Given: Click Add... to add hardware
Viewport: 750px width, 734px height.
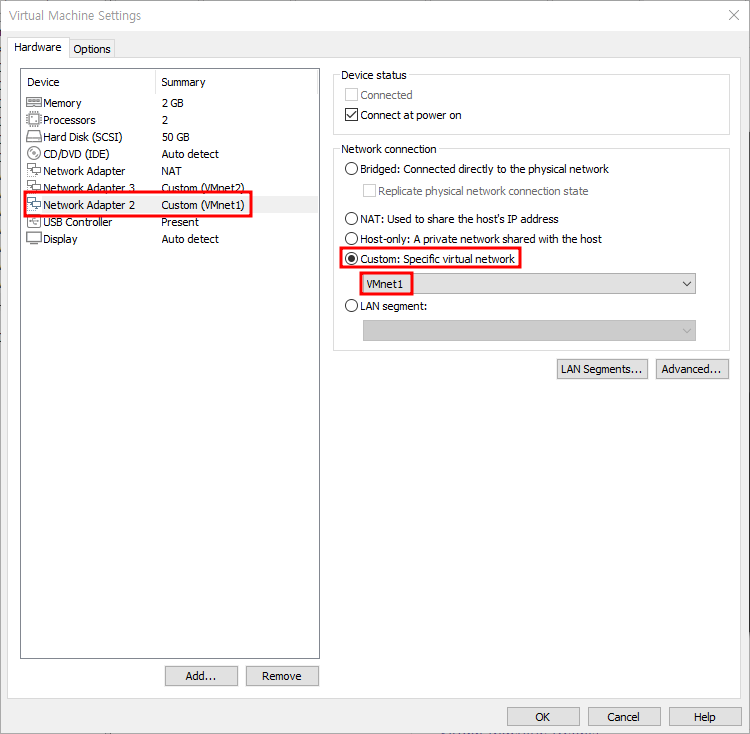Looking at the screenshot, I should coord(201,676).
